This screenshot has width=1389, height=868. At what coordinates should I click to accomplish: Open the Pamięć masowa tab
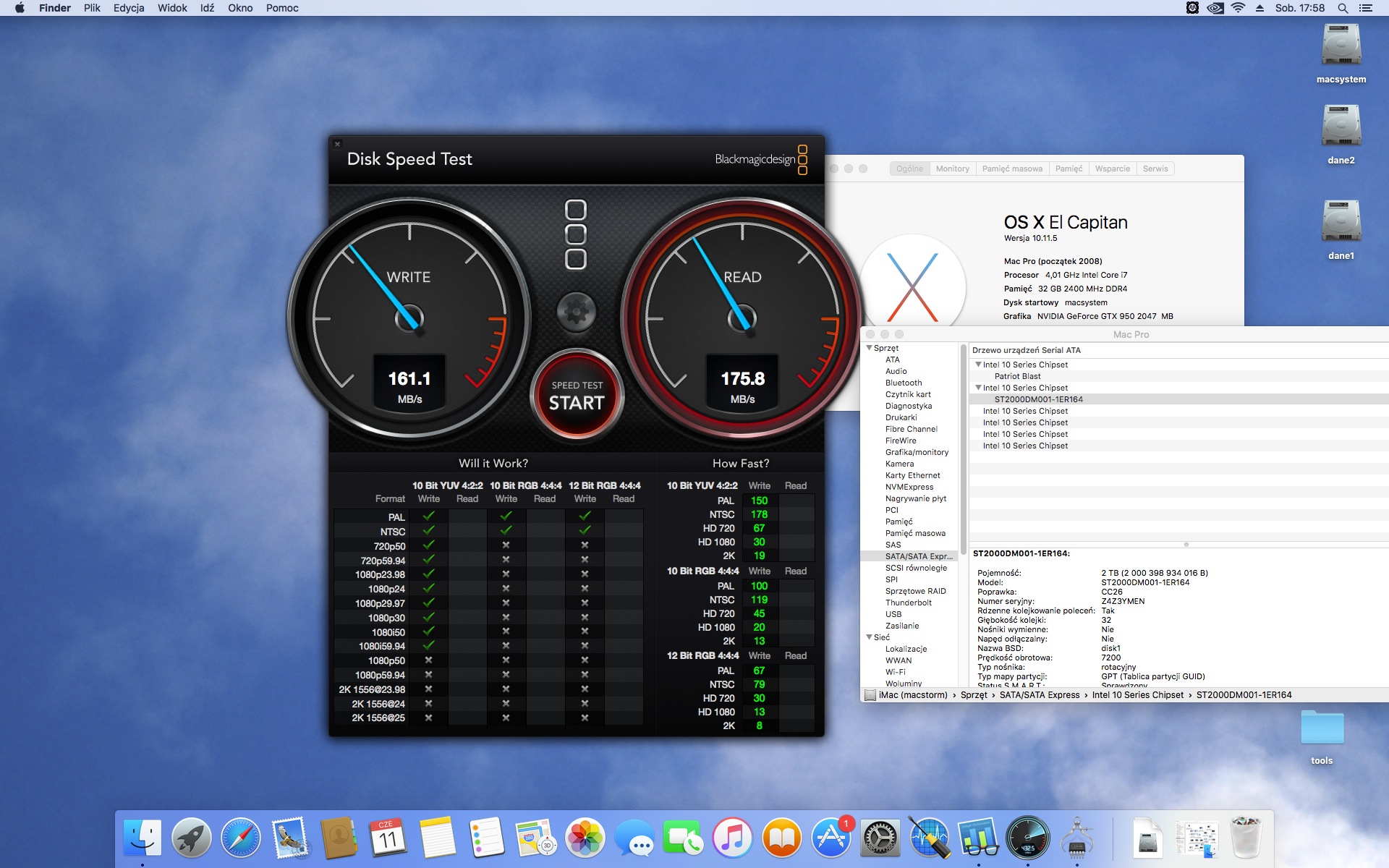[x=1012, y=169]
